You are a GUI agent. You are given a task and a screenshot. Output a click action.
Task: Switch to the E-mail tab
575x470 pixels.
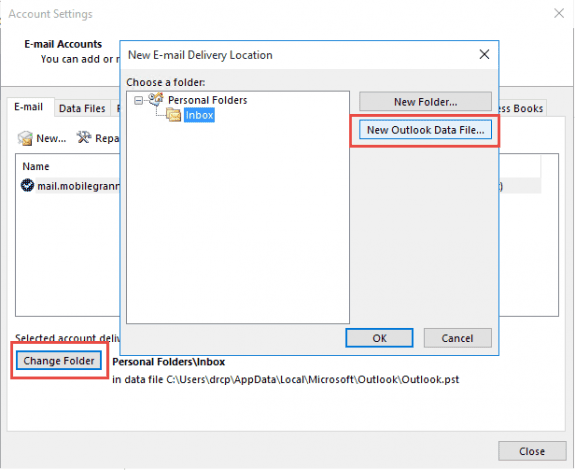(29, 107)
